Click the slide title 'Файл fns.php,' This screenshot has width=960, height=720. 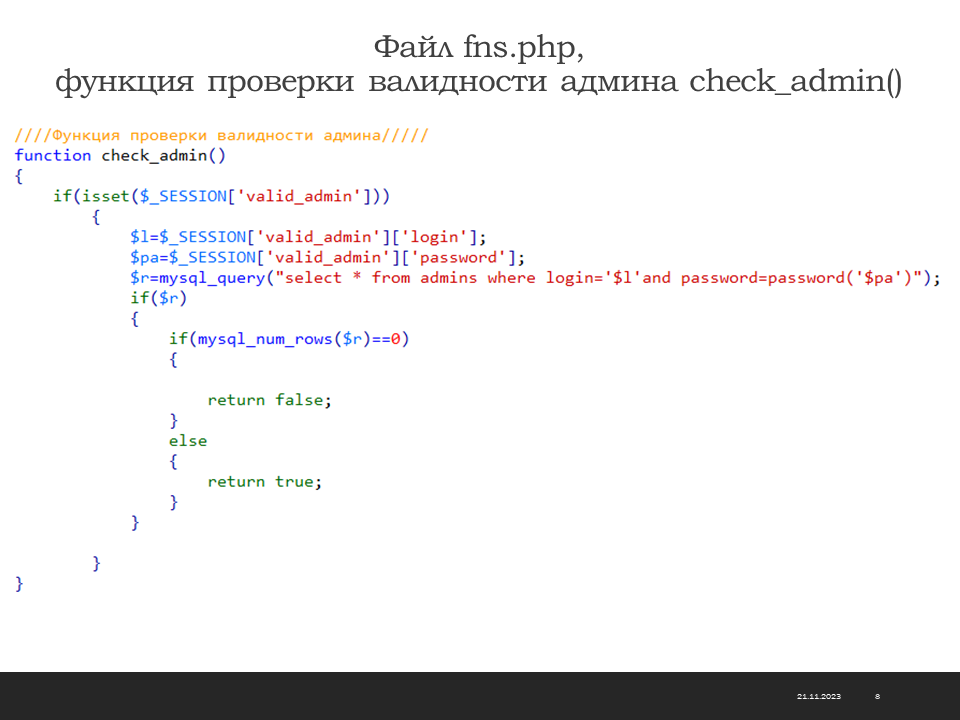coord(478,46)
